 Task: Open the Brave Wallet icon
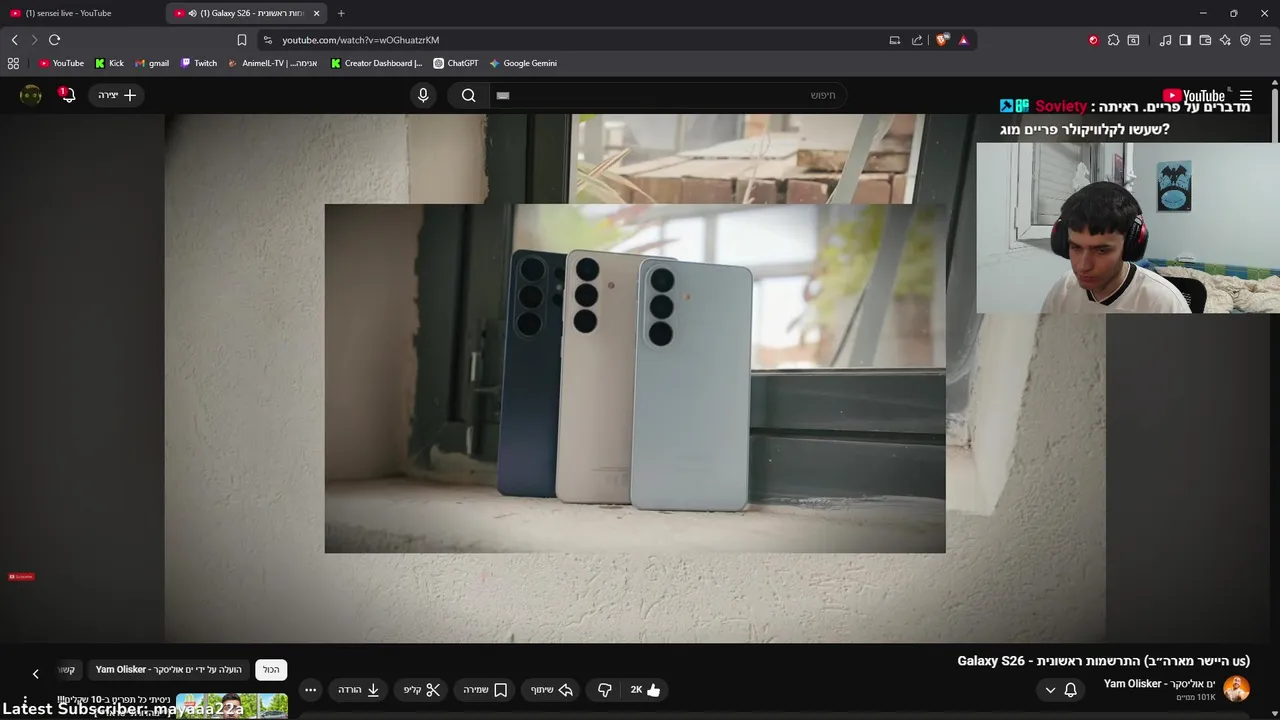1205,40
